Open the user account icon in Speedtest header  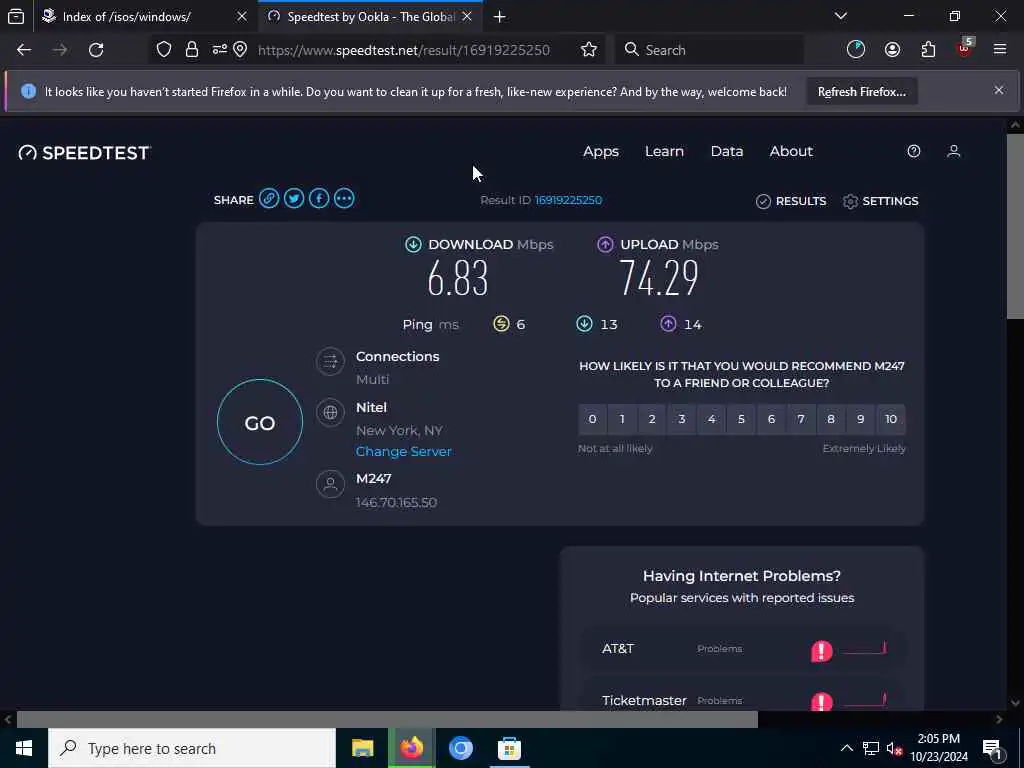[x=953, y=152]
